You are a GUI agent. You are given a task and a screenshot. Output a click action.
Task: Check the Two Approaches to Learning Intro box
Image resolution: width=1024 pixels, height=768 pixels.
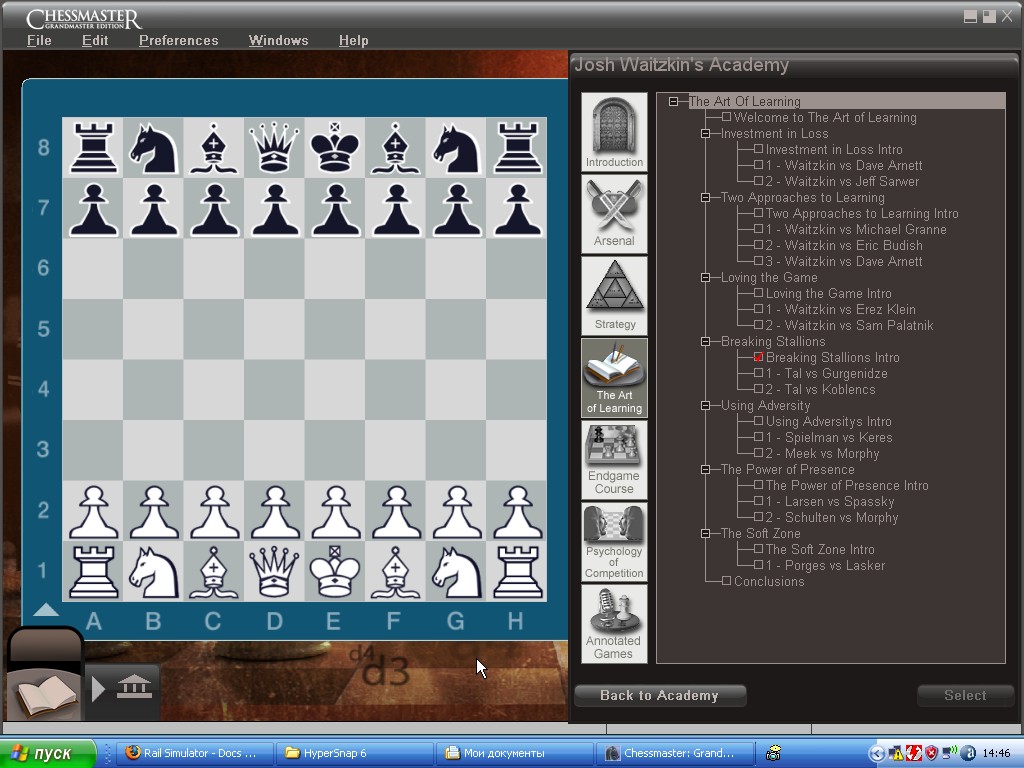pos(758,213)
